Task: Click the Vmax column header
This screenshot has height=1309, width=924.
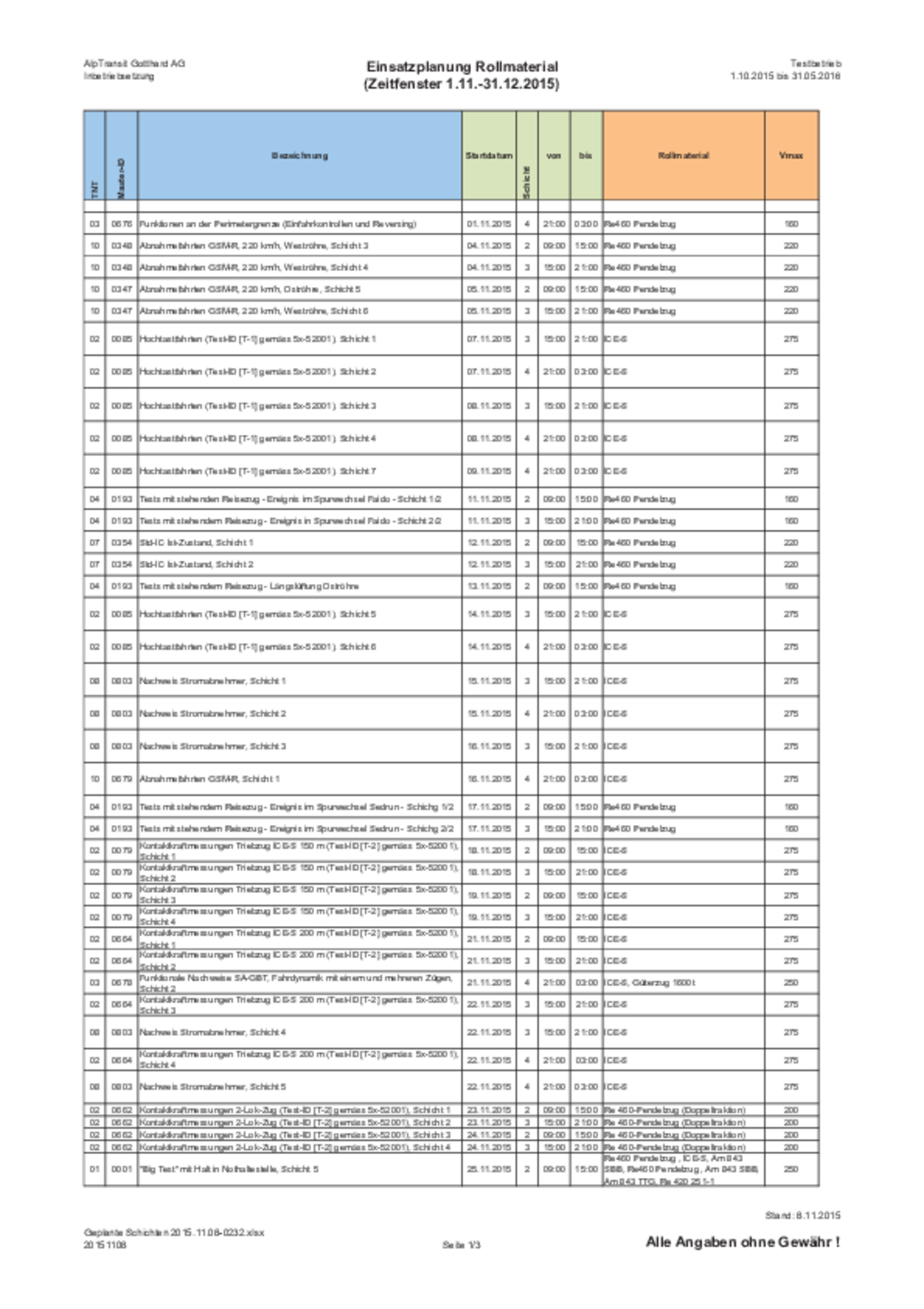Action: (x=791, y=155)
